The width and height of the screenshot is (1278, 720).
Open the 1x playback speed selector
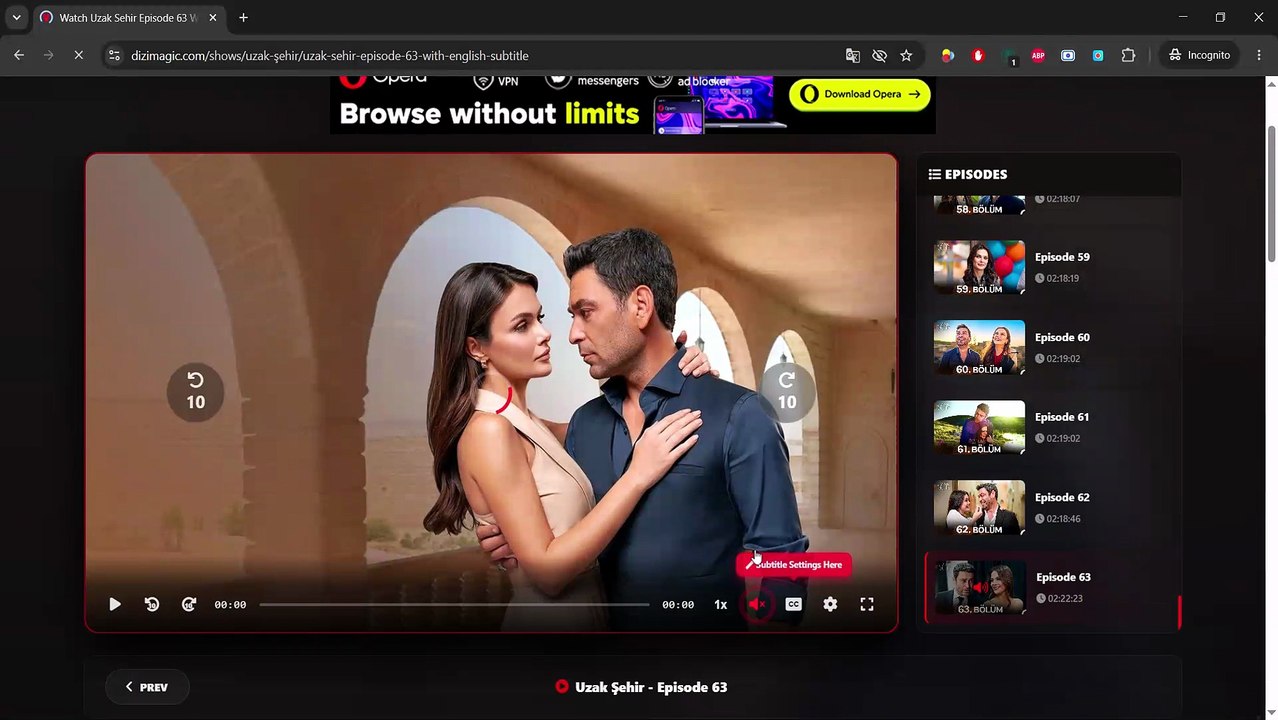(x=720, y=604)
